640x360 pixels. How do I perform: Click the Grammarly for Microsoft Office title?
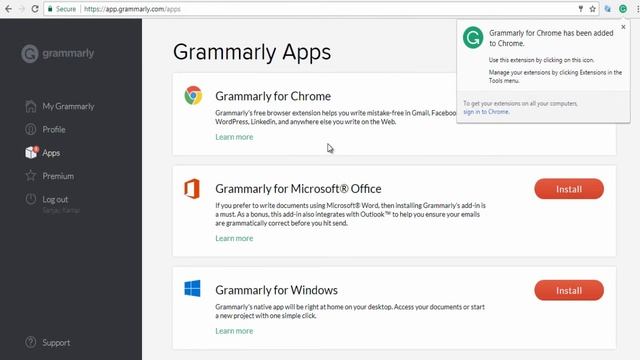click(x=298, y=189)
